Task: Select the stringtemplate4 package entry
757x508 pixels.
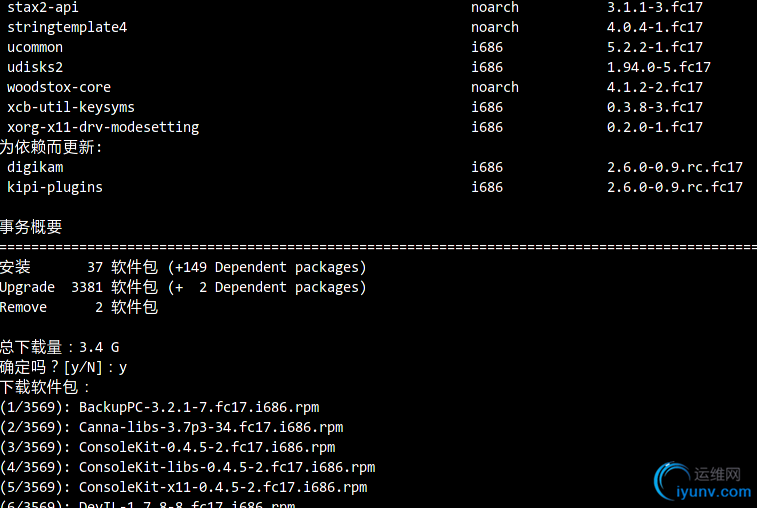Action: 66,27
